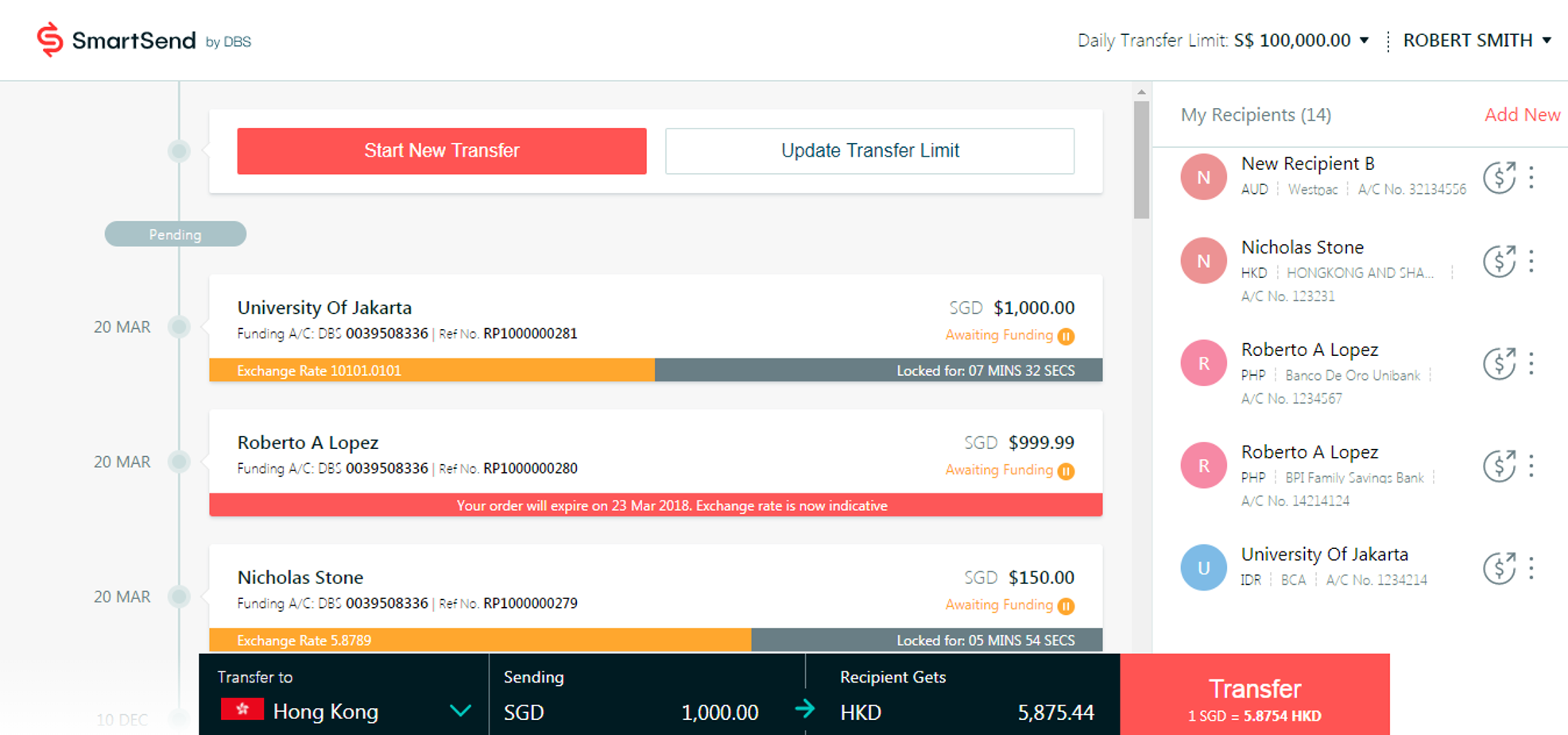This screenshot has width=1568, height=735.
Task: Send money to Roberto A Lopez BPI Family
Action: click(x=1500, y=466)
